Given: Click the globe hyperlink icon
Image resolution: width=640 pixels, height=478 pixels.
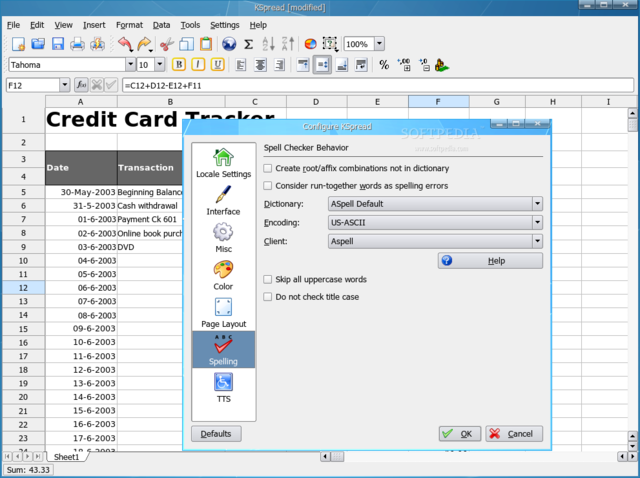Looking at the screenshot, I should coord(229,44).
